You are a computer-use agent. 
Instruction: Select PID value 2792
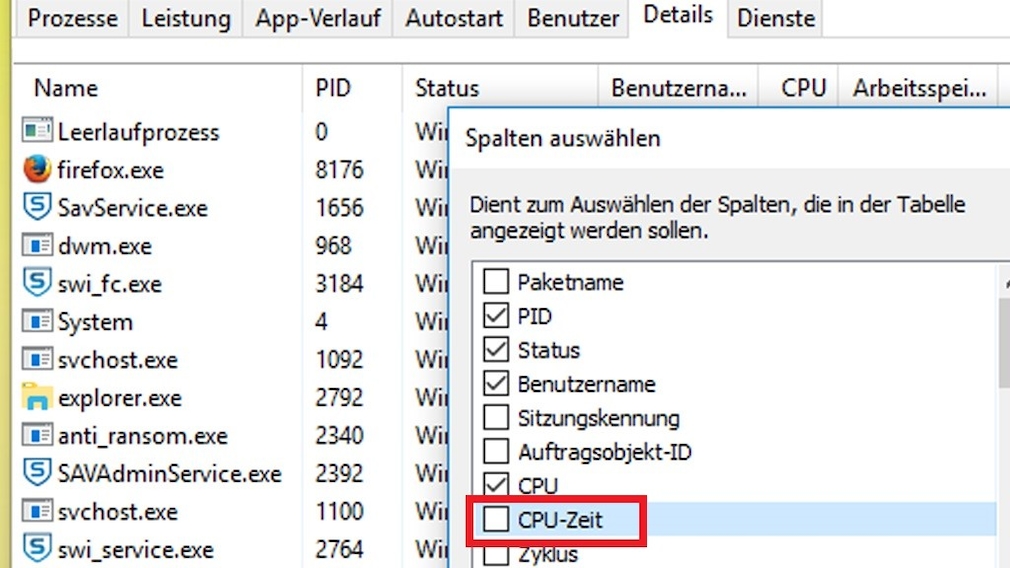(339, 397)
